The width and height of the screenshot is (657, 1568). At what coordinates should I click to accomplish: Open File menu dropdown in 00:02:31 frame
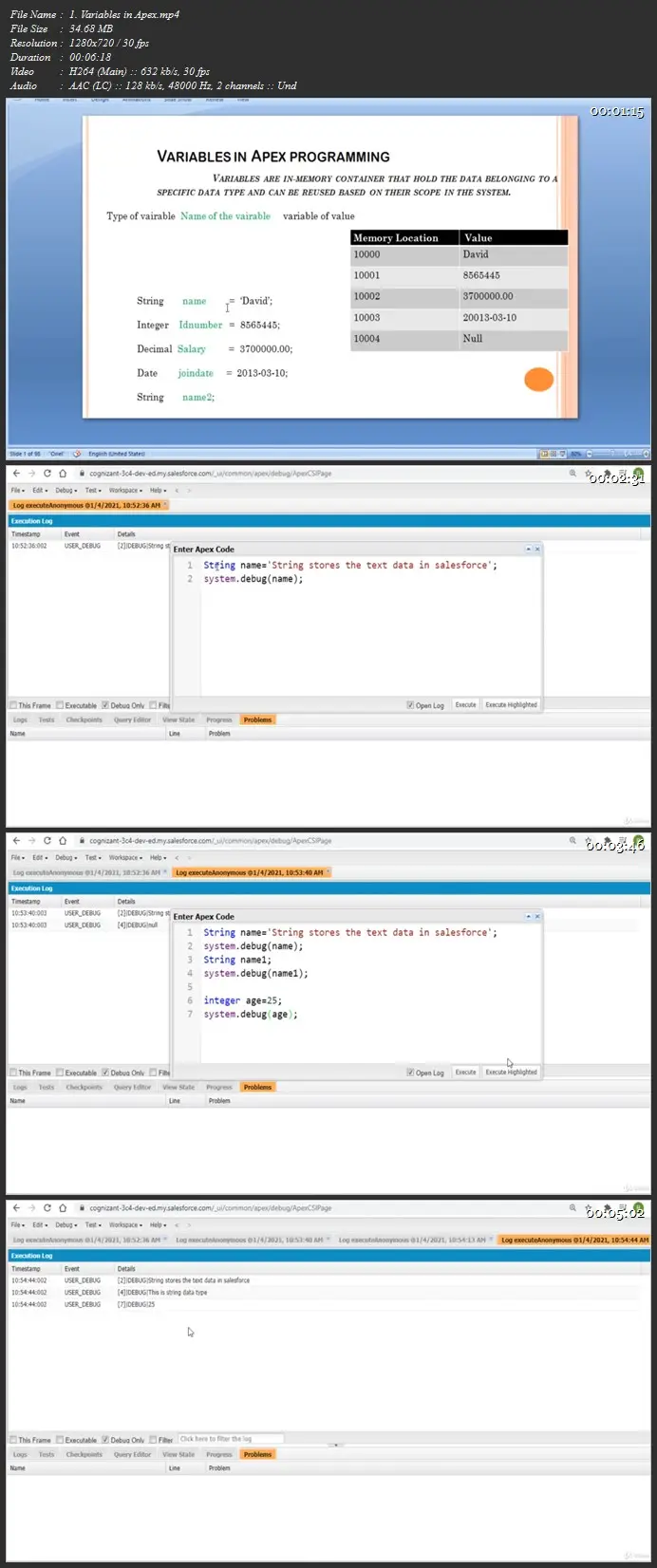click(17, 490)
